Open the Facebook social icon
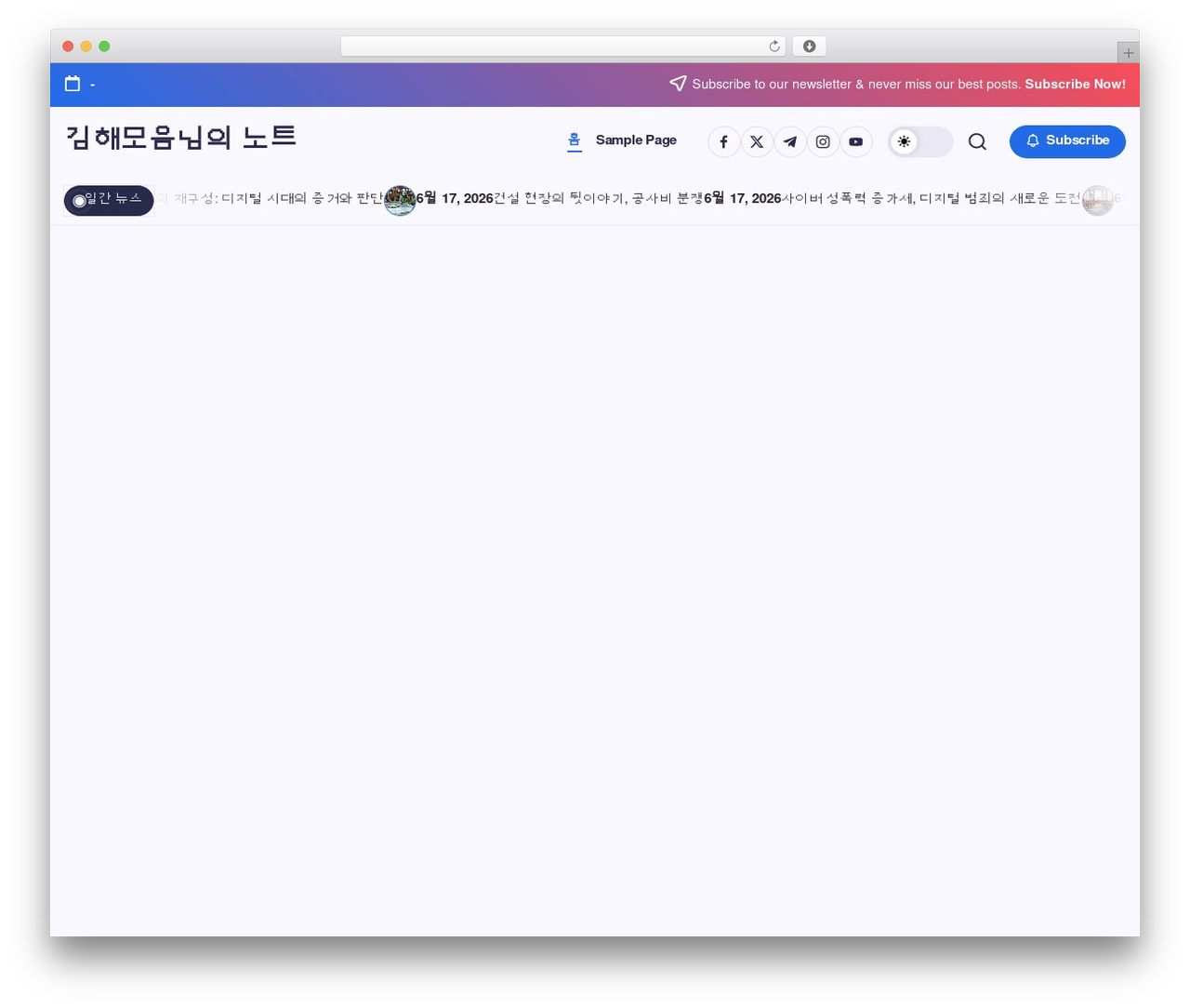The width and height of the screenshot is (1190, 1008). (724, 141)
